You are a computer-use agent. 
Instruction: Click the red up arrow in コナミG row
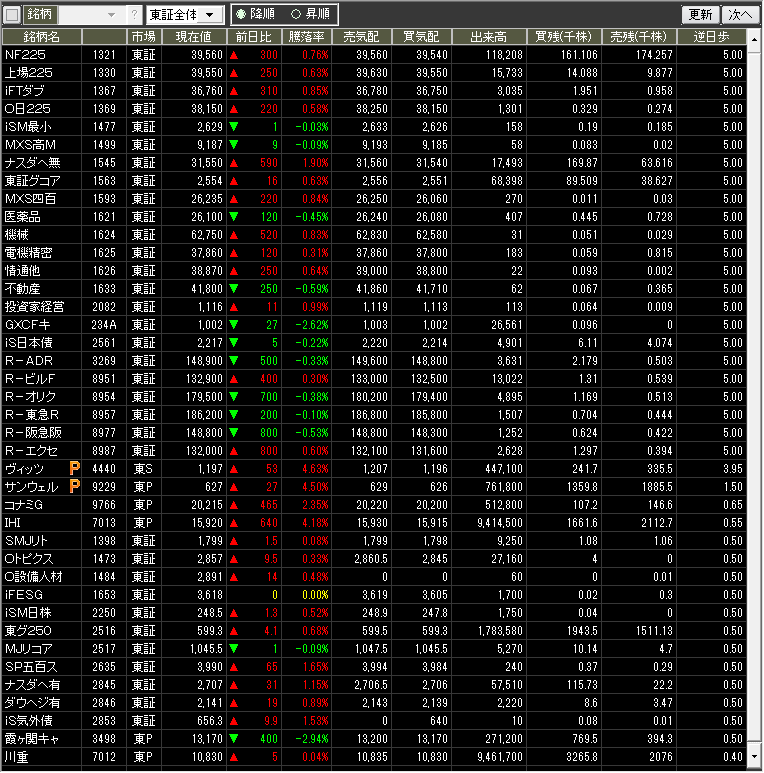pyautogui.click(x=234, y=505)
